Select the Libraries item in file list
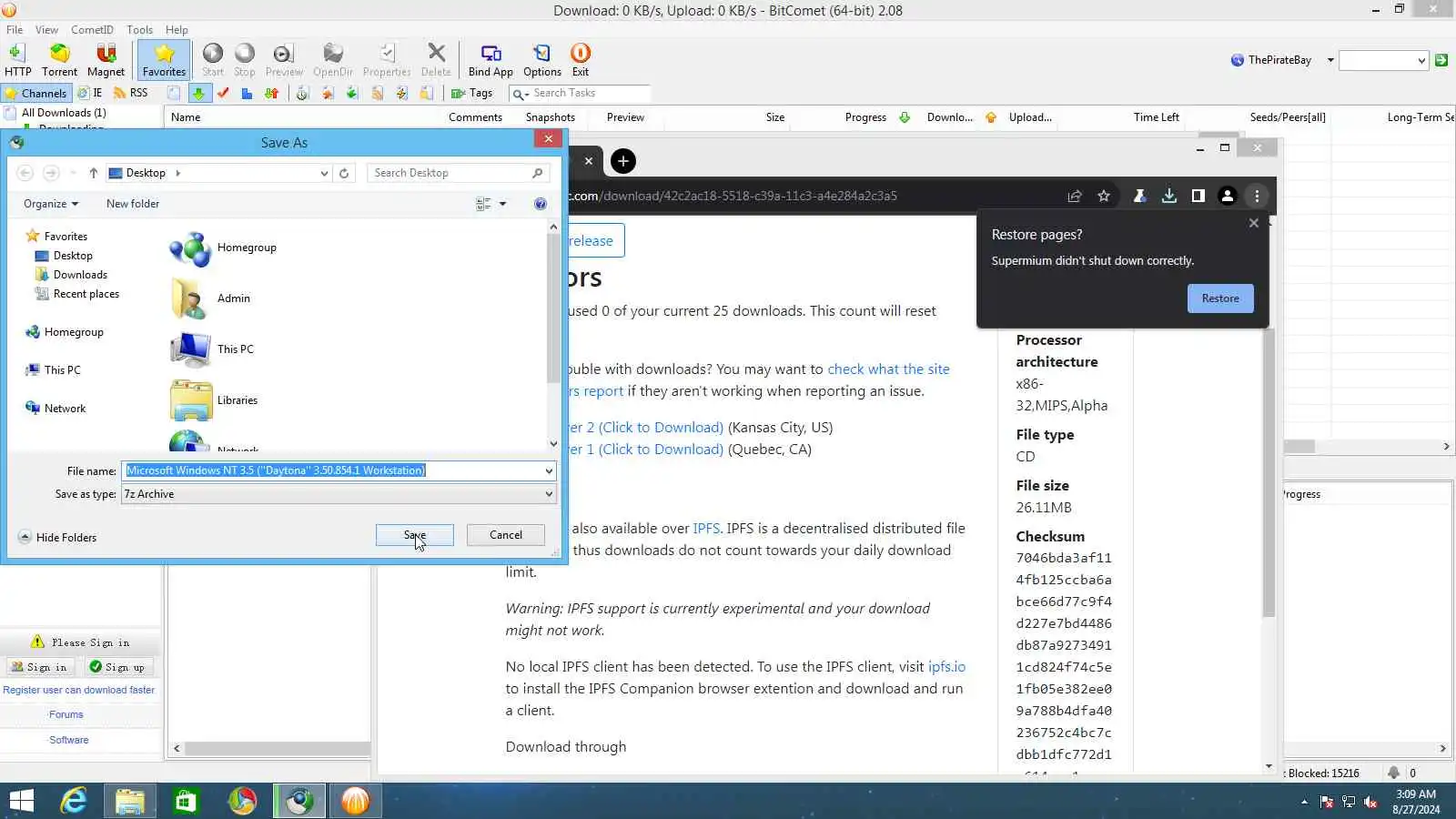The image size is (1456, 819). [214, 400]
